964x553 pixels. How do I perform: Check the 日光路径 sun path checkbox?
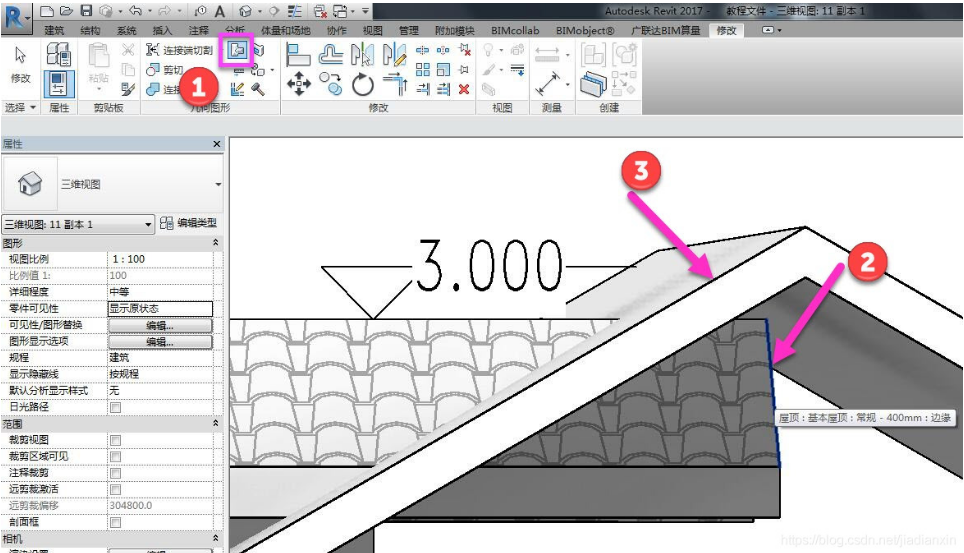click(x=115, y=407)
